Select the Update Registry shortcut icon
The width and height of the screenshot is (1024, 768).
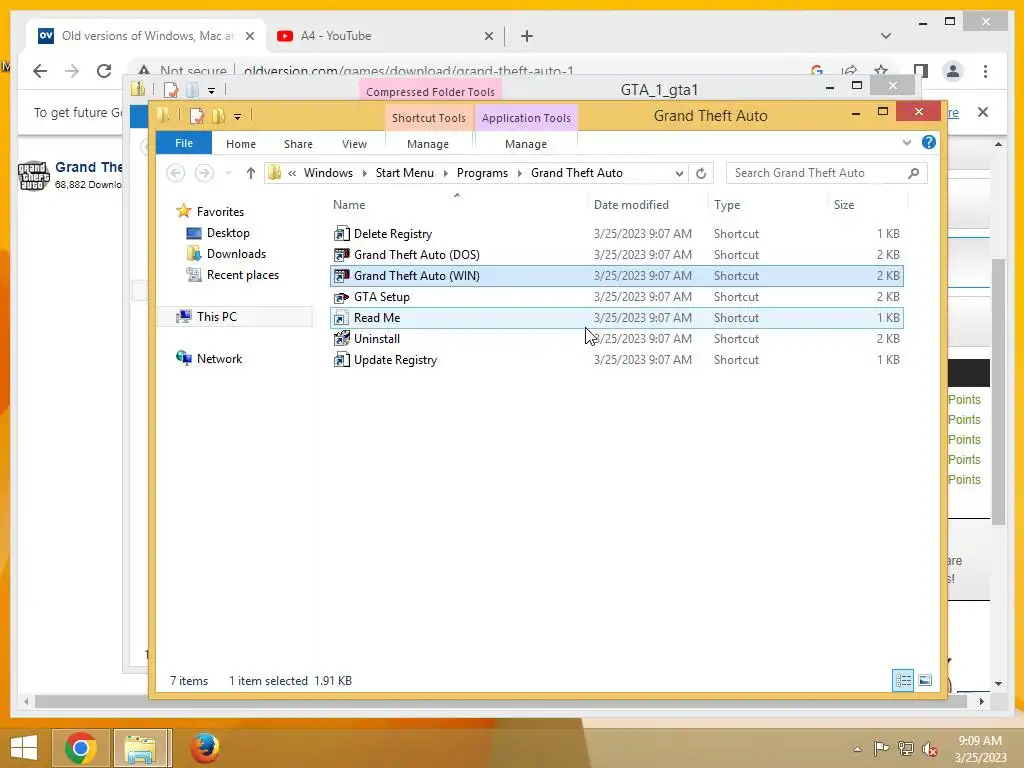click(342, 360)
